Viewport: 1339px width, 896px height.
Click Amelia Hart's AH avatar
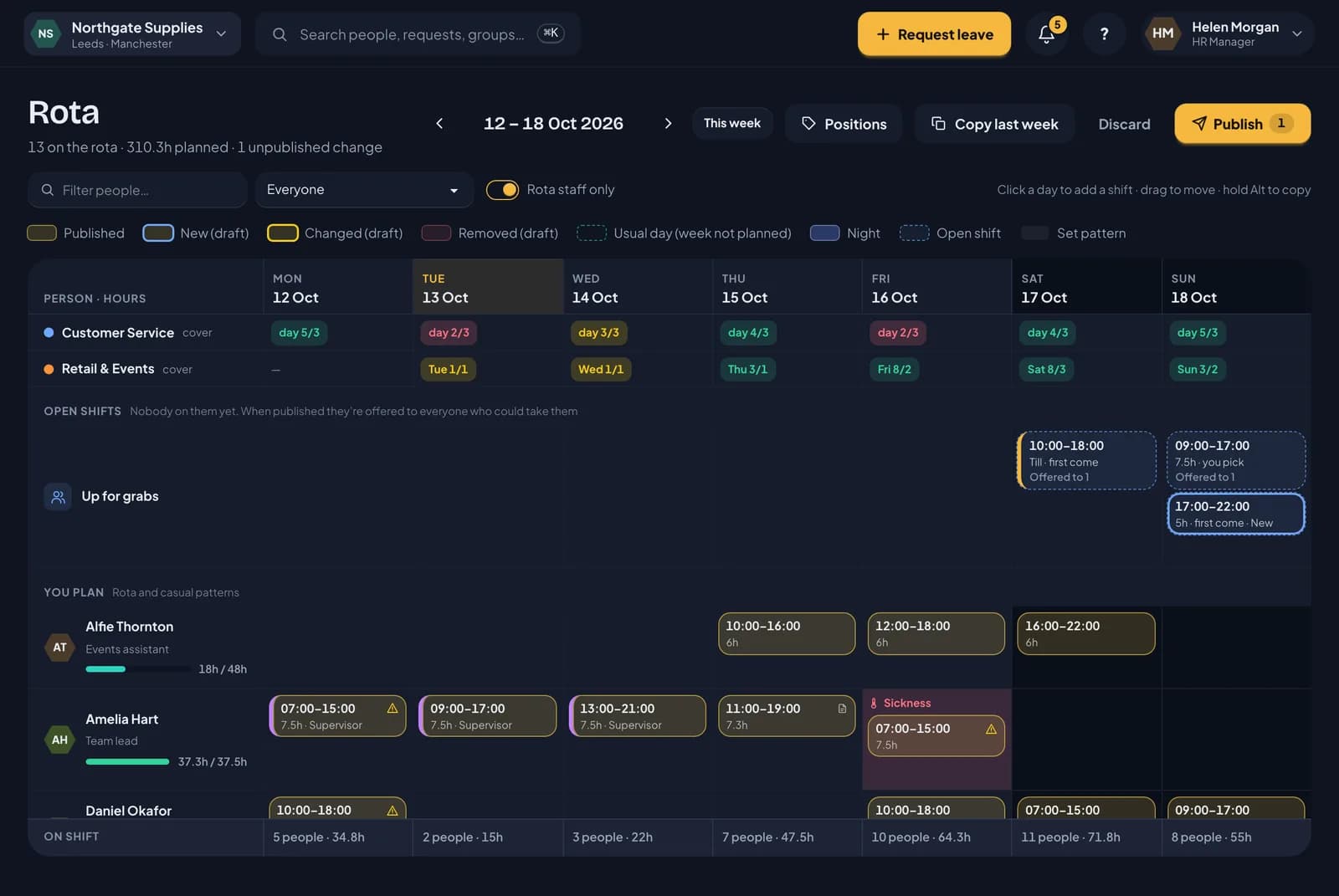click(60, 740)
